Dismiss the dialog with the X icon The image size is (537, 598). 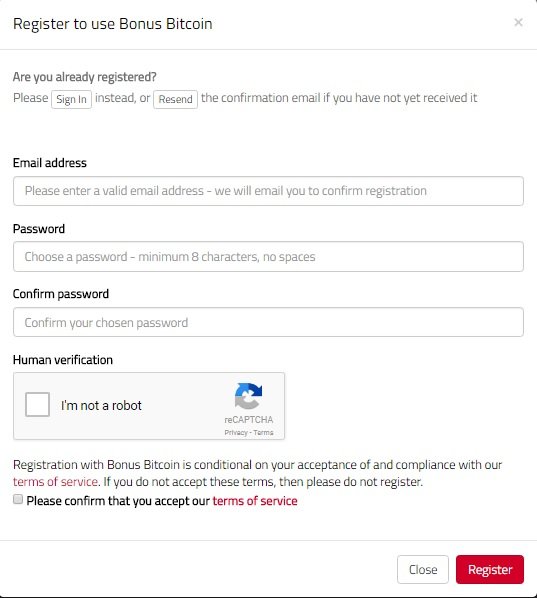coord(518,23)
